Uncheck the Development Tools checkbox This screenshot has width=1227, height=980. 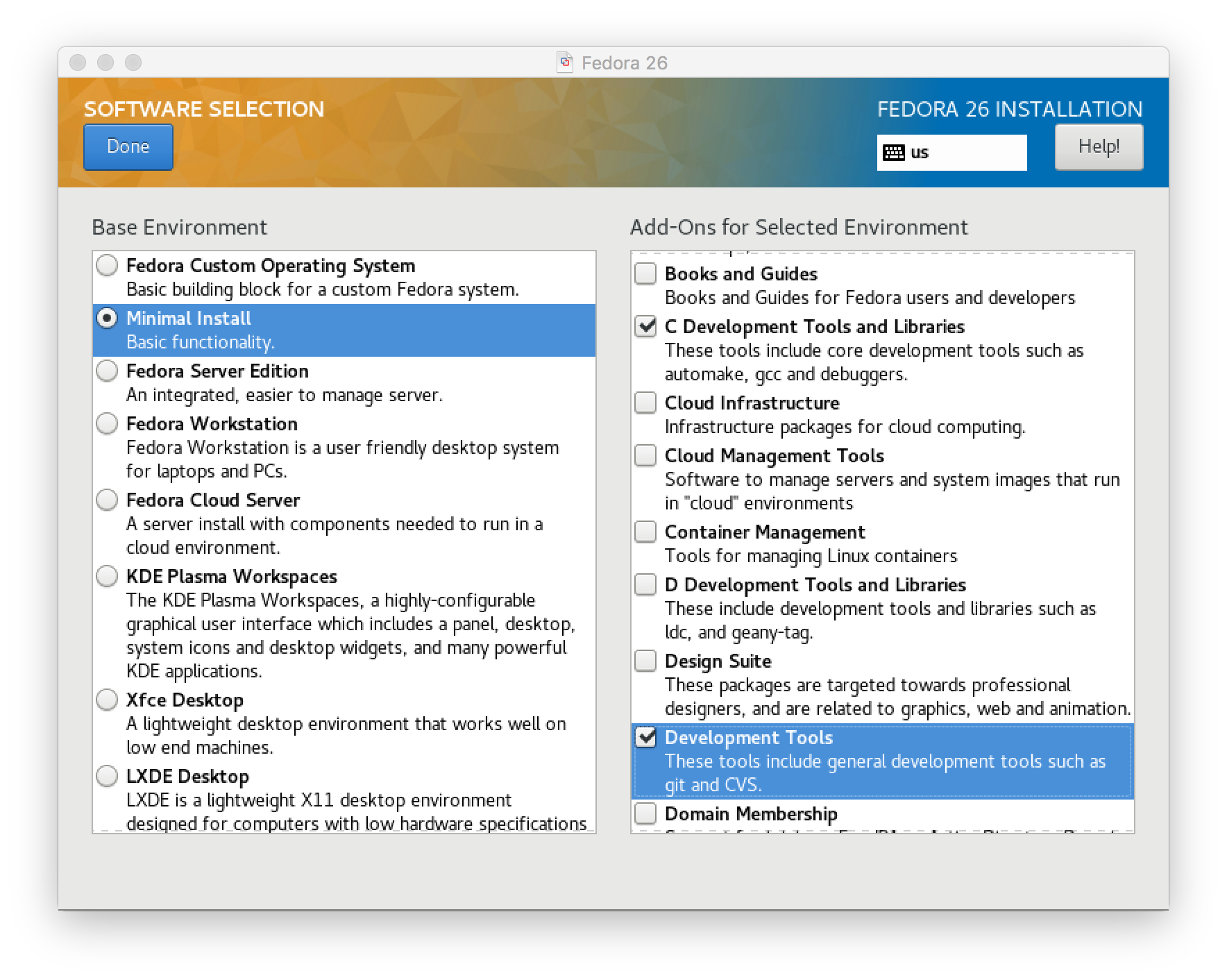pyautogui.click(x=645, y=737)
